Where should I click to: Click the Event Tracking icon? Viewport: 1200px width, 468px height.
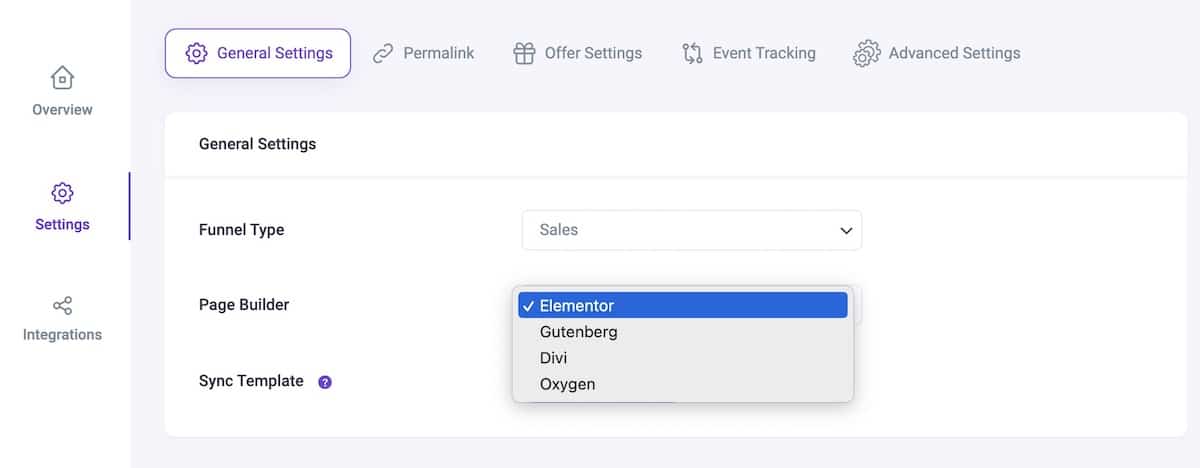692,53
